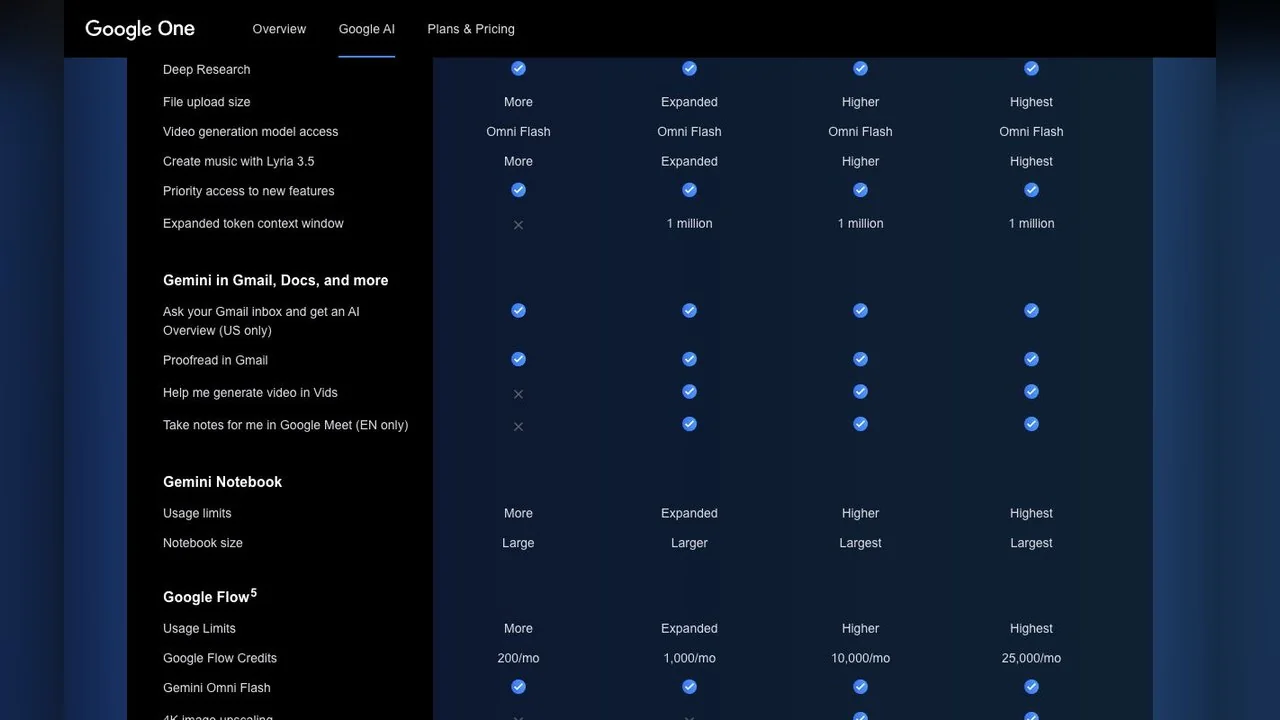Go to the Plans & Pricing tab
The width and height of the screenshot is (1280, 720).
(471, 29)
